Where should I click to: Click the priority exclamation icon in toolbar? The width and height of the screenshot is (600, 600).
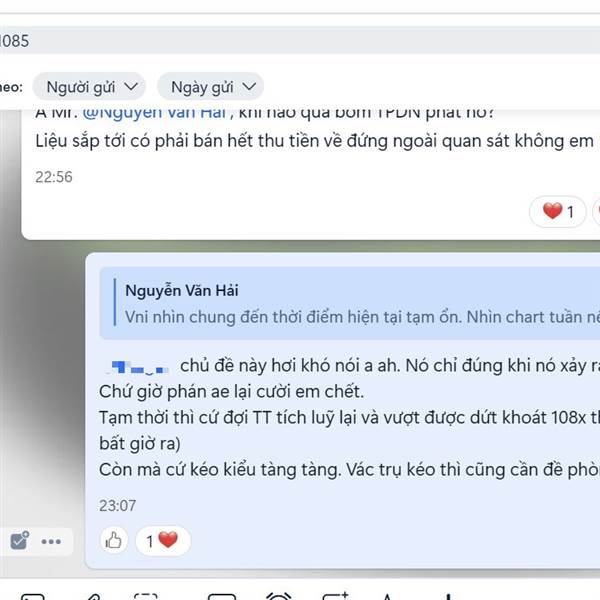tap(448, 597)
